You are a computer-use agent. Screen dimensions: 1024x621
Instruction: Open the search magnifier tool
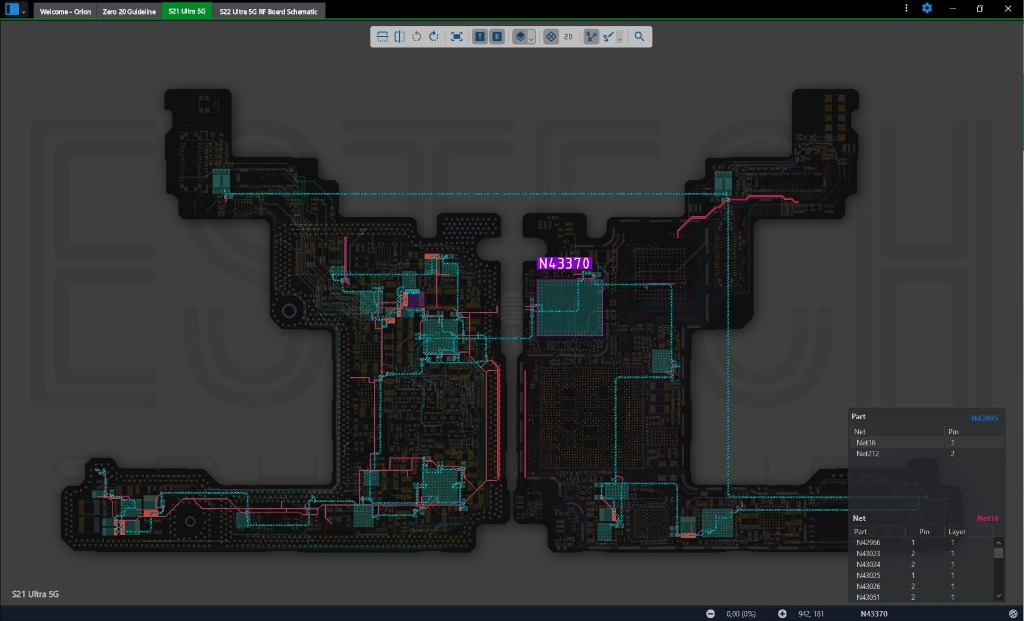coord(639,37)
